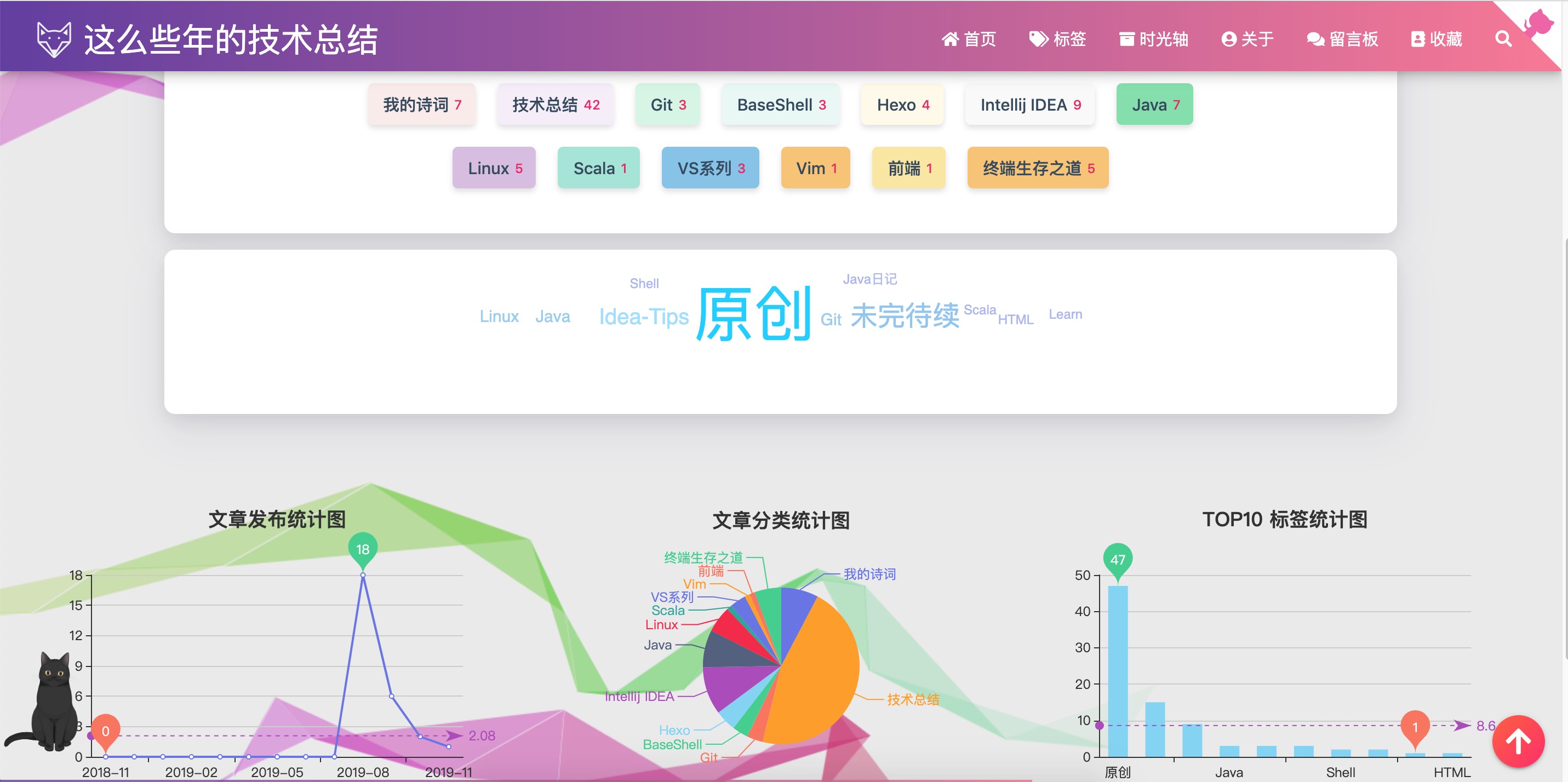
Task: Click the 未完待续 tag cloud word
Action: tap(905, 315)
